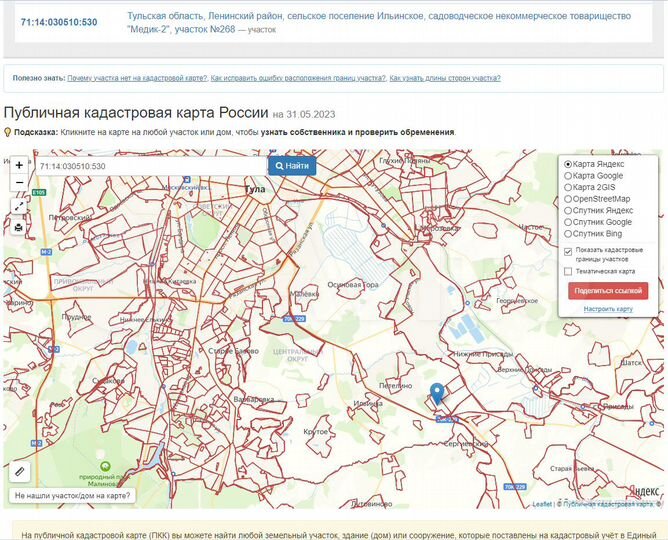Click Крутое label on map

[x=316, y=432]
